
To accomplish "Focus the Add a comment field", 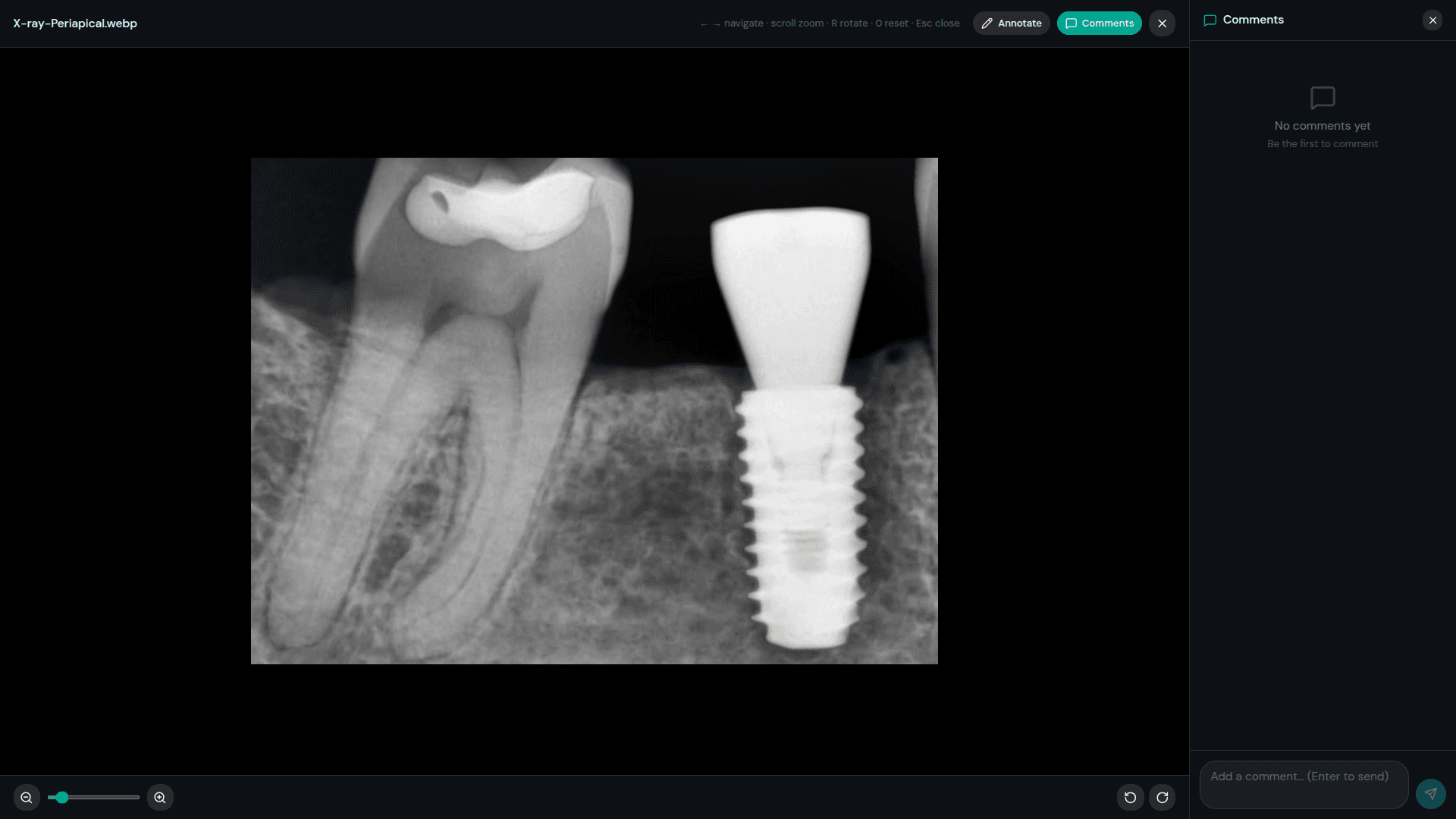I will tap(1304, 785).
